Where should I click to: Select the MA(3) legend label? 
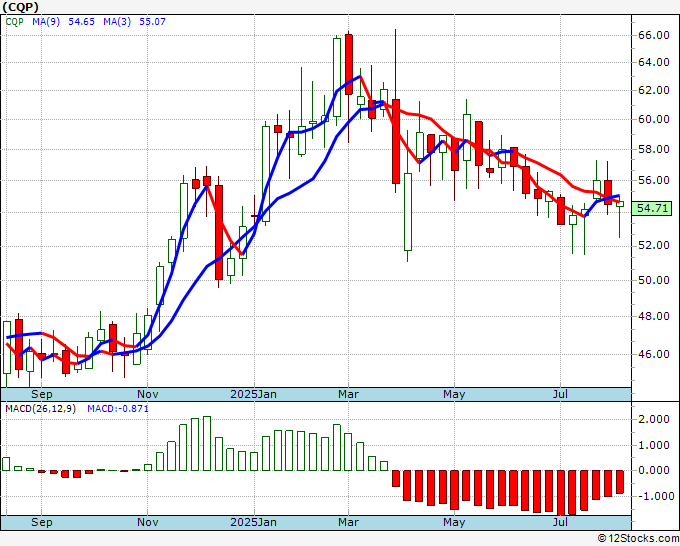(x=117, y=22)
